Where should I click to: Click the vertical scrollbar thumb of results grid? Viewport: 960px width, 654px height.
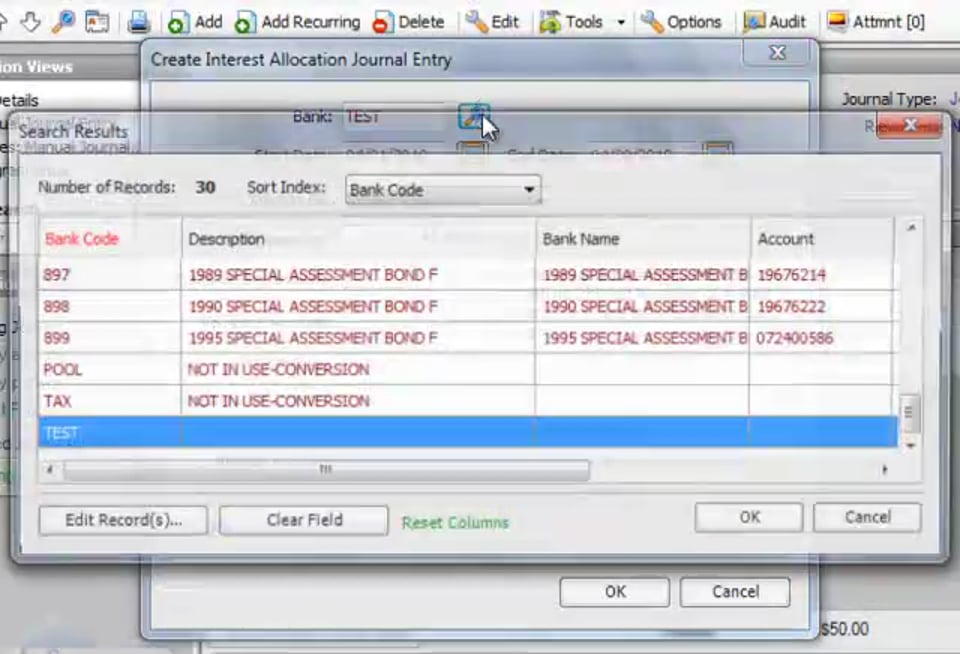click(909, 412)
